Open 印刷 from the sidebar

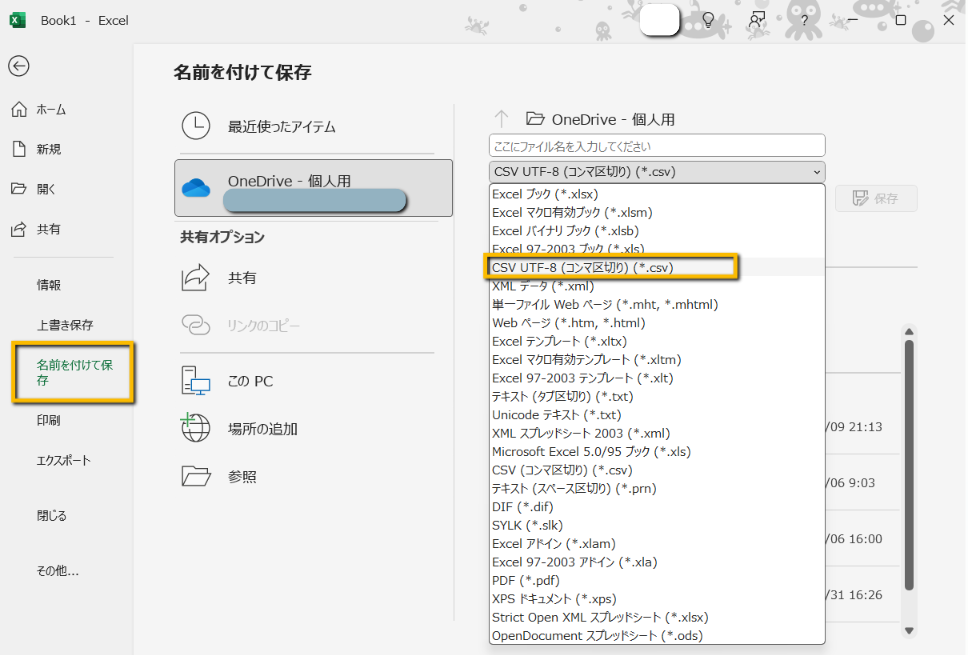tap(49, 420)
